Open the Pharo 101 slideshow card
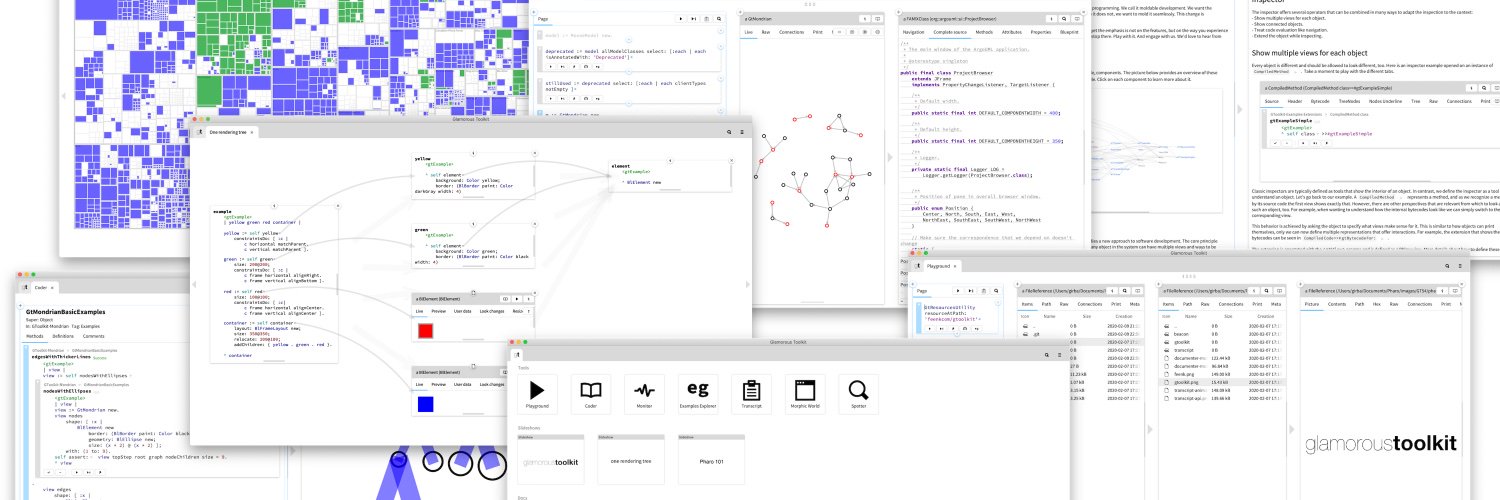1500x500 pixels. tap(710, 459)
